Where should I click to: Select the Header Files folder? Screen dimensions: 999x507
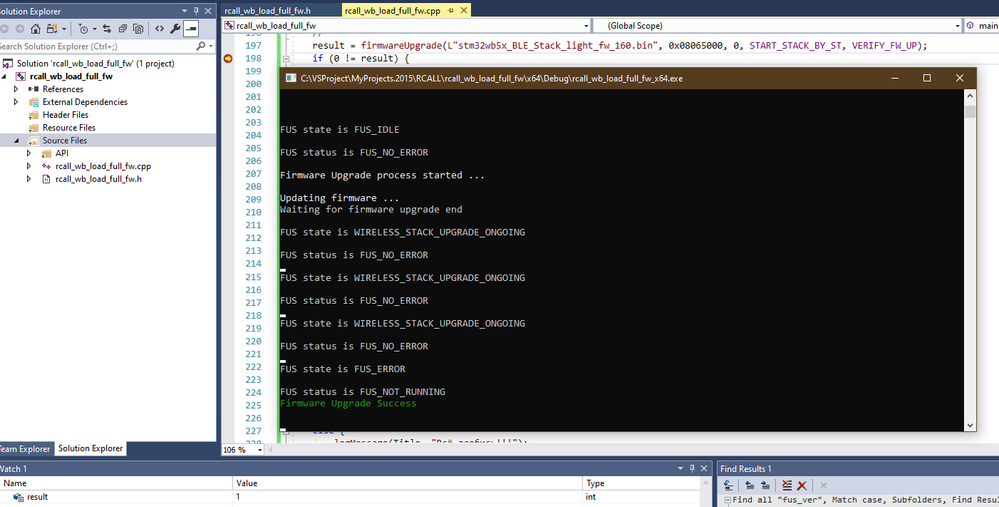[x=65, y=115]
